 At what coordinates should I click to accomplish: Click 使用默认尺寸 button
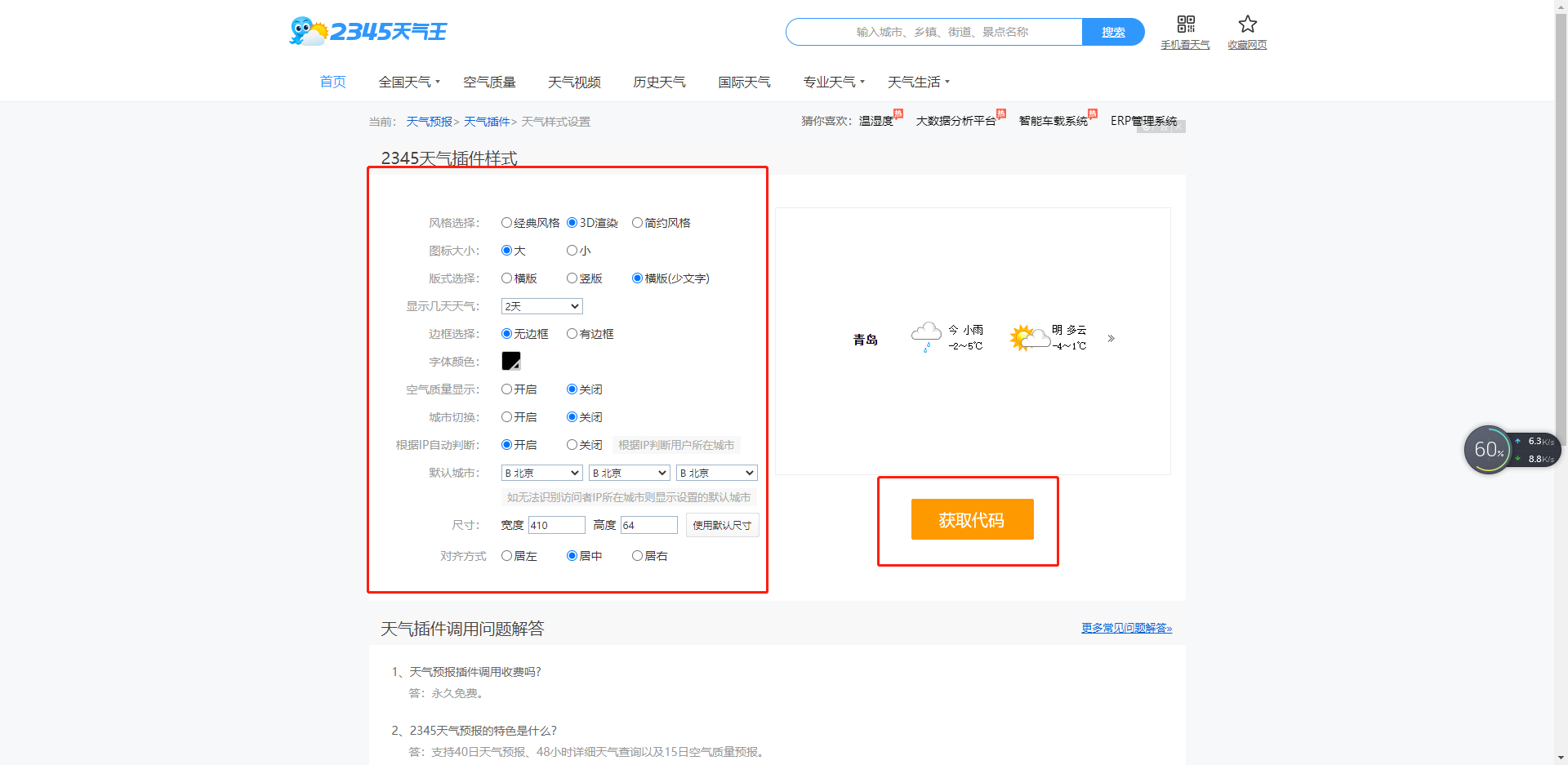coord(722,525)
